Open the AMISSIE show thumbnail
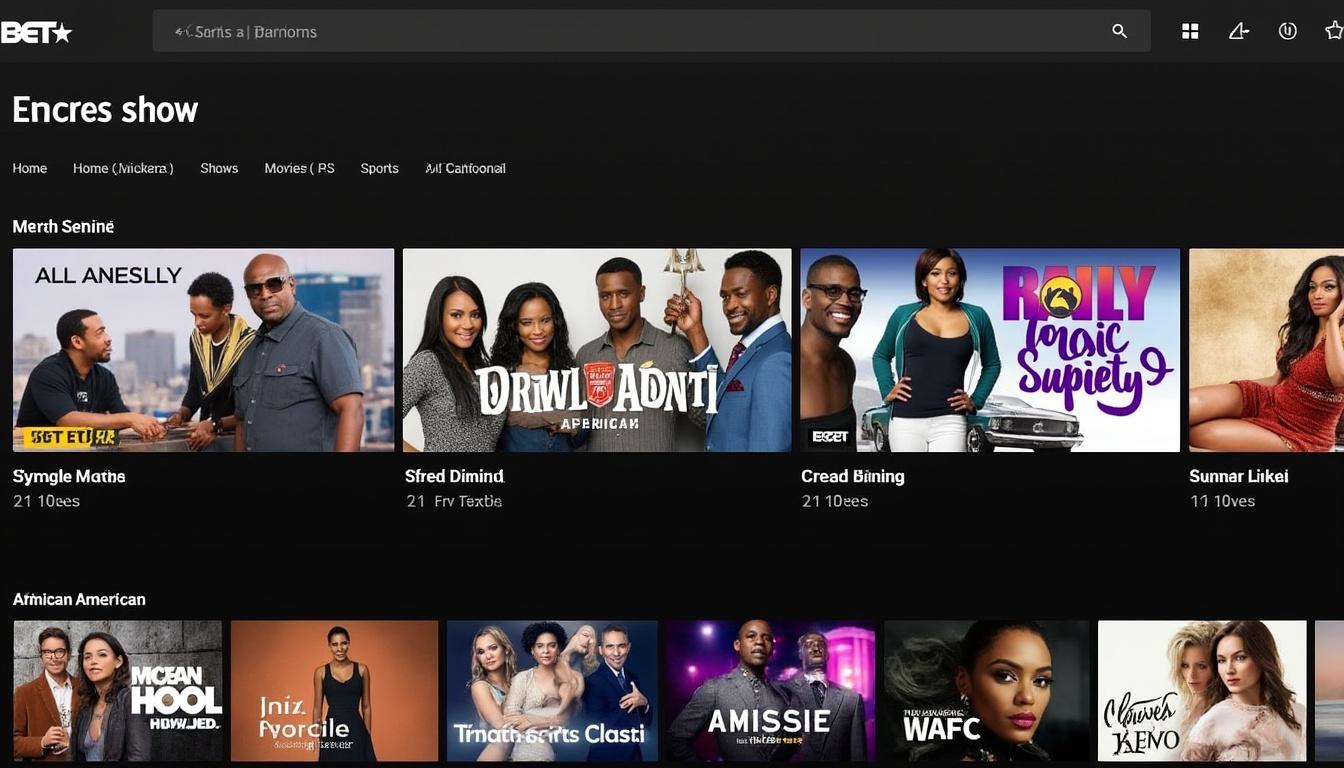The height and width of the screenshot is (768, 1344). point(770,690)
